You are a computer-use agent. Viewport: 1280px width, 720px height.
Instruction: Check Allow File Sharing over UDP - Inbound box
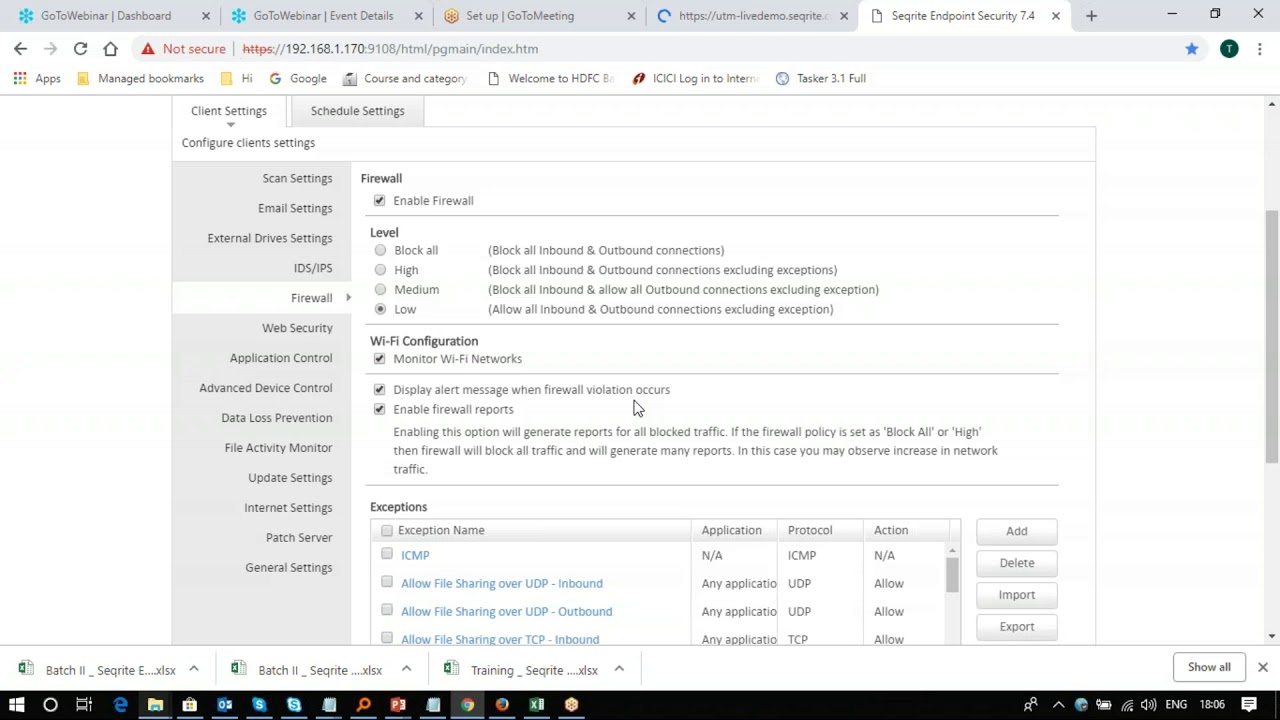(387, 582)
